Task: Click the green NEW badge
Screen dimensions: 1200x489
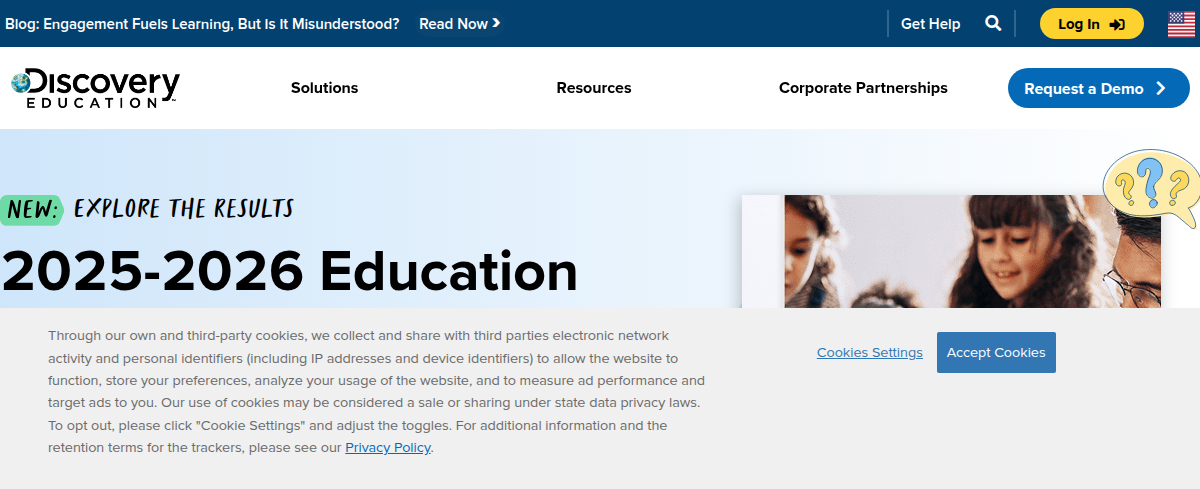Action: (33, 209)
